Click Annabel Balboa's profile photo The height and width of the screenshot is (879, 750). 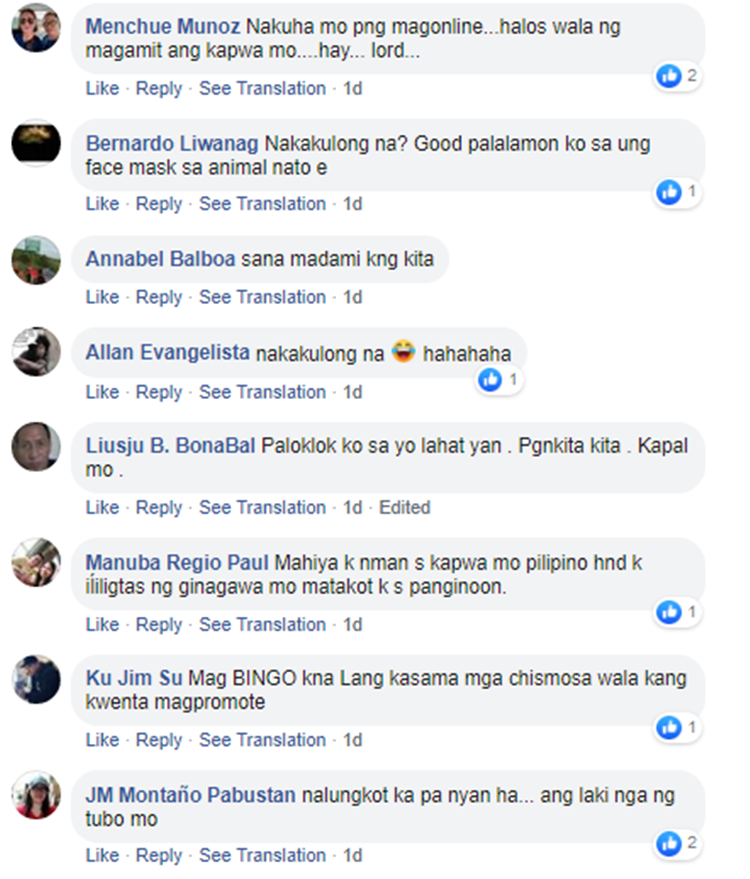pos(36,260)
